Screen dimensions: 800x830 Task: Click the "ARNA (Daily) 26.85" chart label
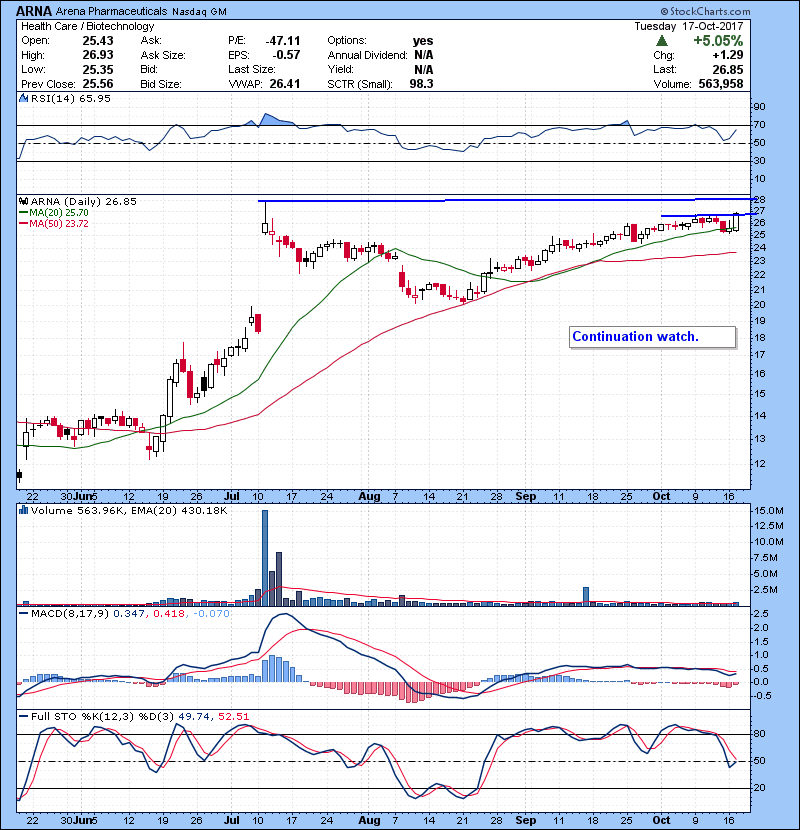tap(84, 201)
